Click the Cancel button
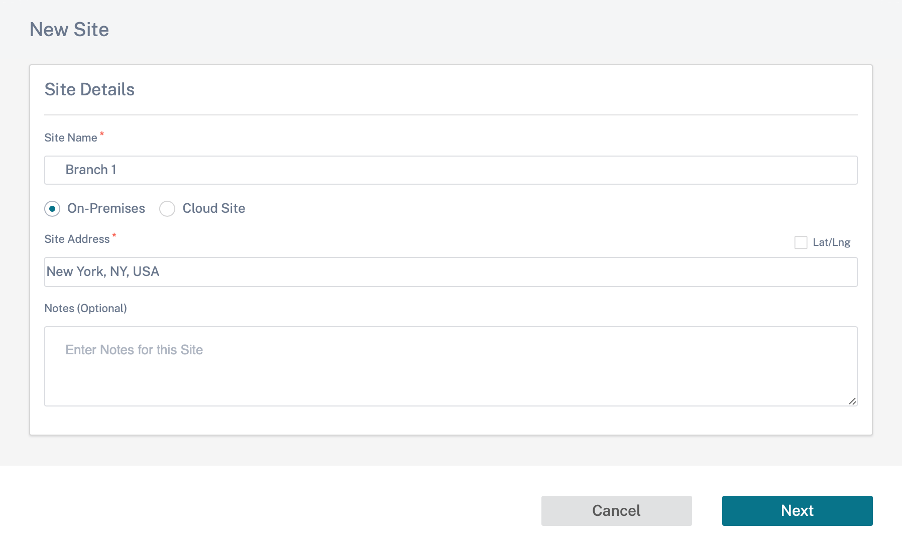Viewport: 902px width, 548px height. click(x=616, y=511)
